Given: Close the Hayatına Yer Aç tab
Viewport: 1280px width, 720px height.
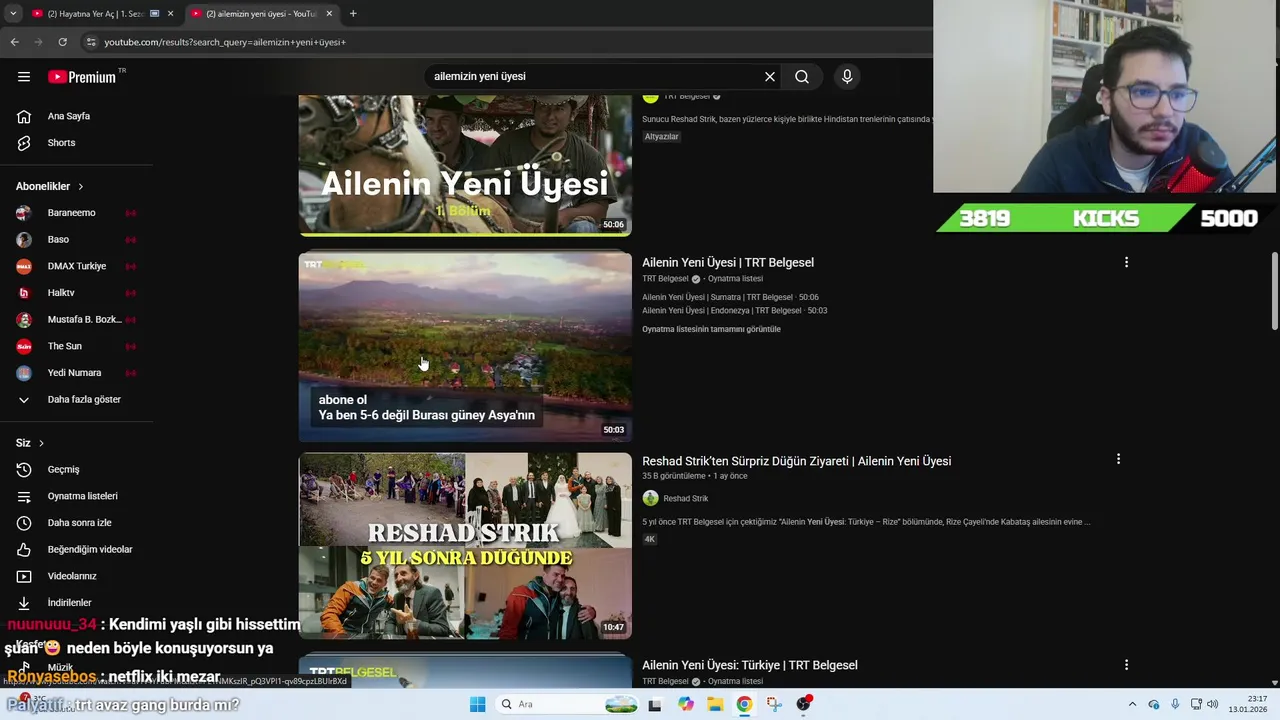Looking at the screenshot, I should (x=170, y=14).
